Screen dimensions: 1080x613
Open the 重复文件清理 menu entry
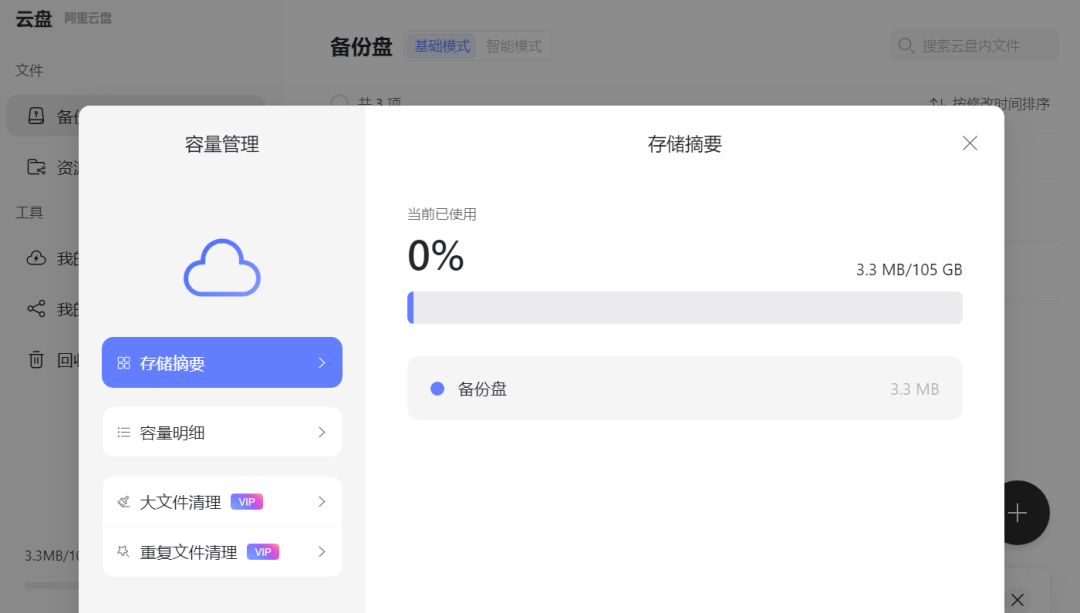pos(222,552)
